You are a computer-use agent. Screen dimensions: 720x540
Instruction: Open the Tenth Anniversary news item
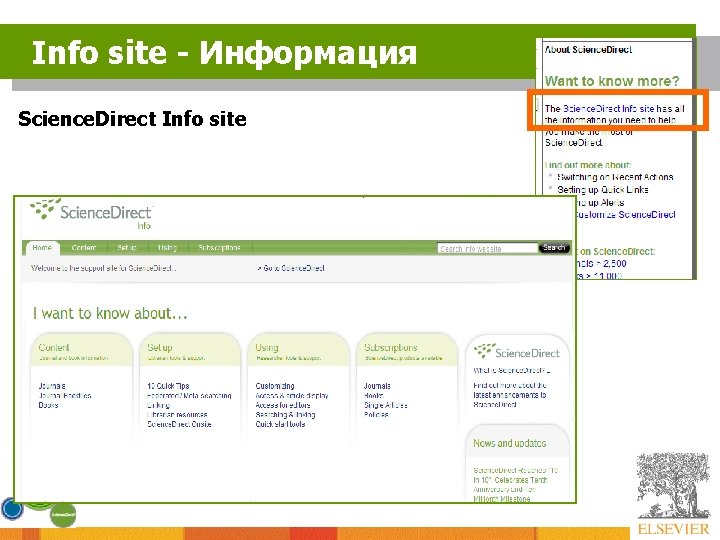(515, 484)
